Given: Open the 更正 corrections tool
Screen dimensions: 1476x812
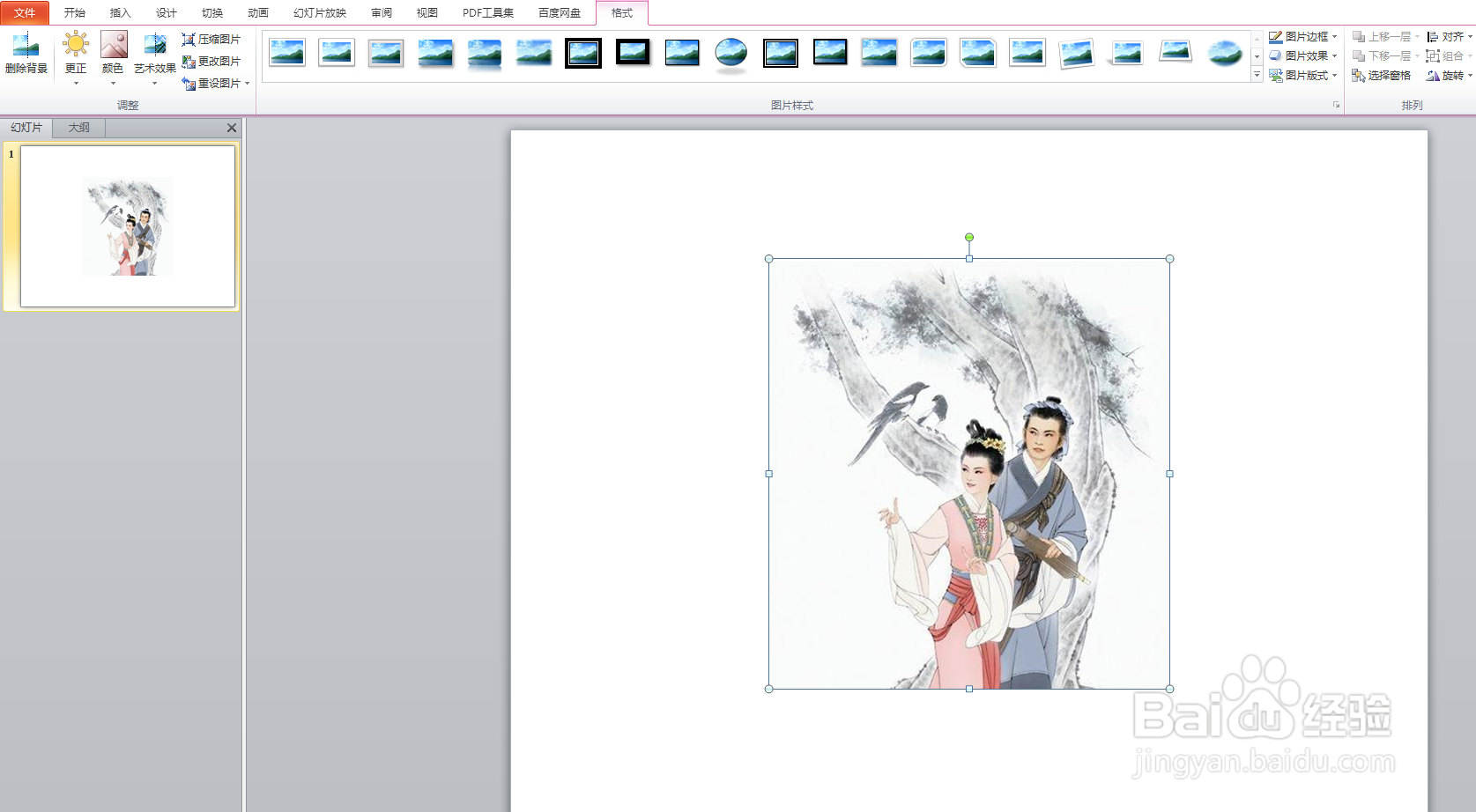Looking at the screenshot, I should tap(76, 56).
